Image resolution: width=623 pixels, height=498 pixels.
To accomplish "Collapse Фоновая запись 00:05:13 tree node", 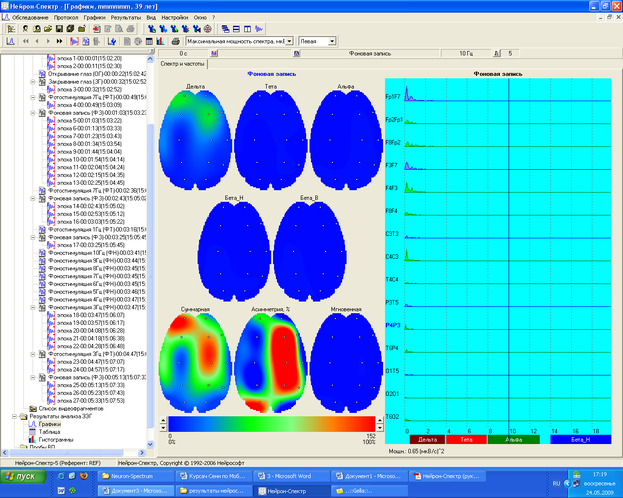I will tap(33, 377).
